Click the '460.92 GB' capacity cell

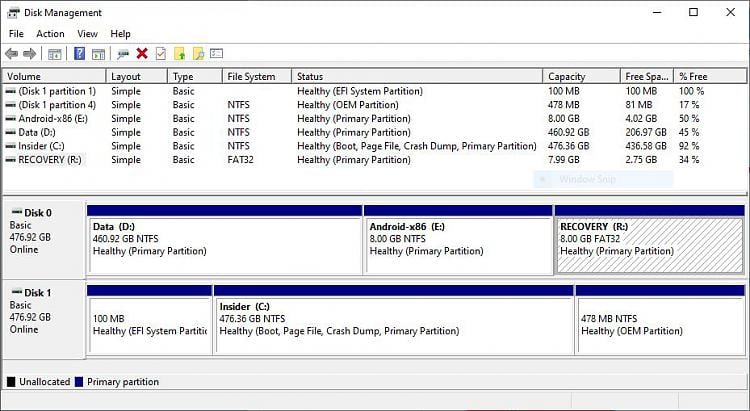pyautogui.click(x=569, y=133)
